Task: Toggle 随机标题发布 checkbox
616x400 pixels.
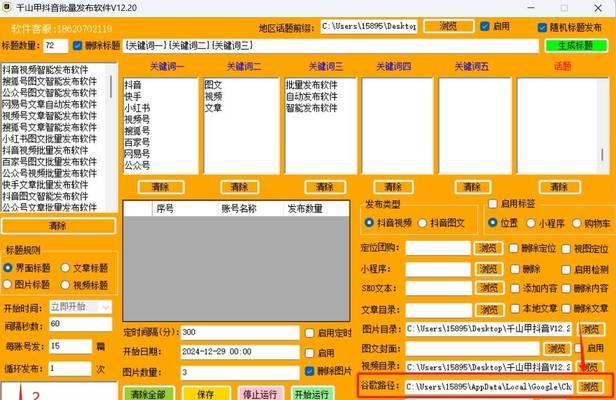Action: [542, 27]
